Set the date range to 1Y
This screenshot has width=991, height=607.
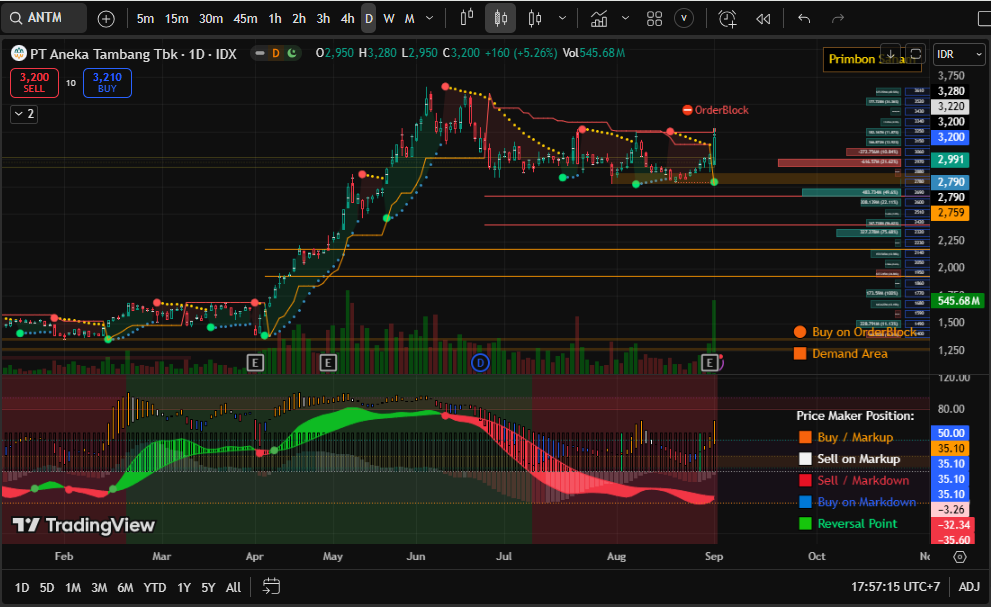[x=184, y=587]
